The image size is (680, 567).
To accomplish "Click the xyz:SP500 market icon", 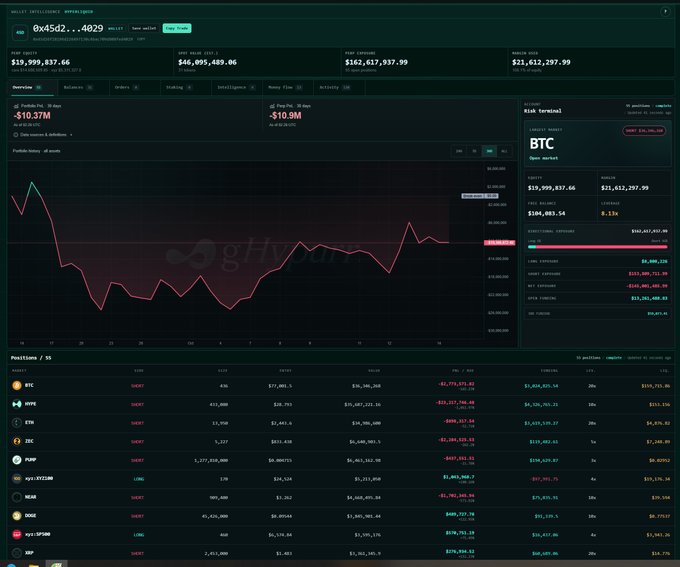I will coord(17,534).
